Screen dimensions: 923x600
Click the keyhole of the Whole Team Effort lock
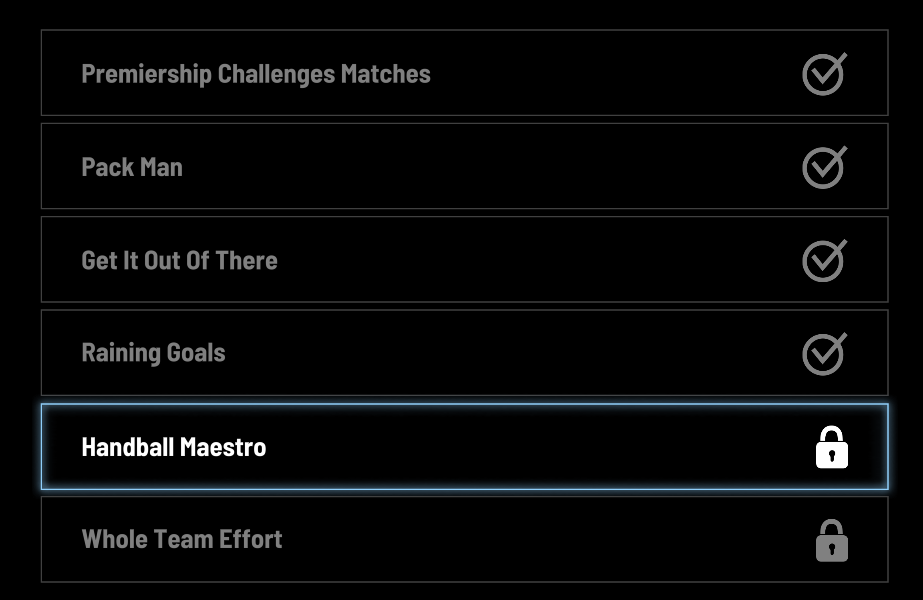832,549
